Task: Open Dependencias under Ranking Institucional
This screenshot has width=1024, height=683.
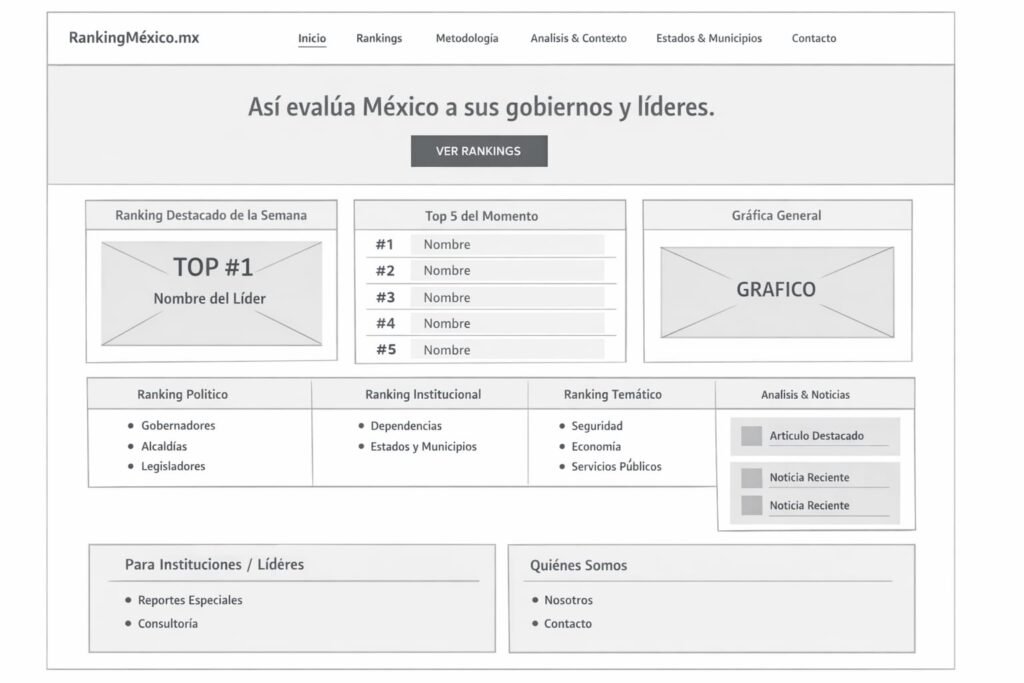Action: [406, 426]
